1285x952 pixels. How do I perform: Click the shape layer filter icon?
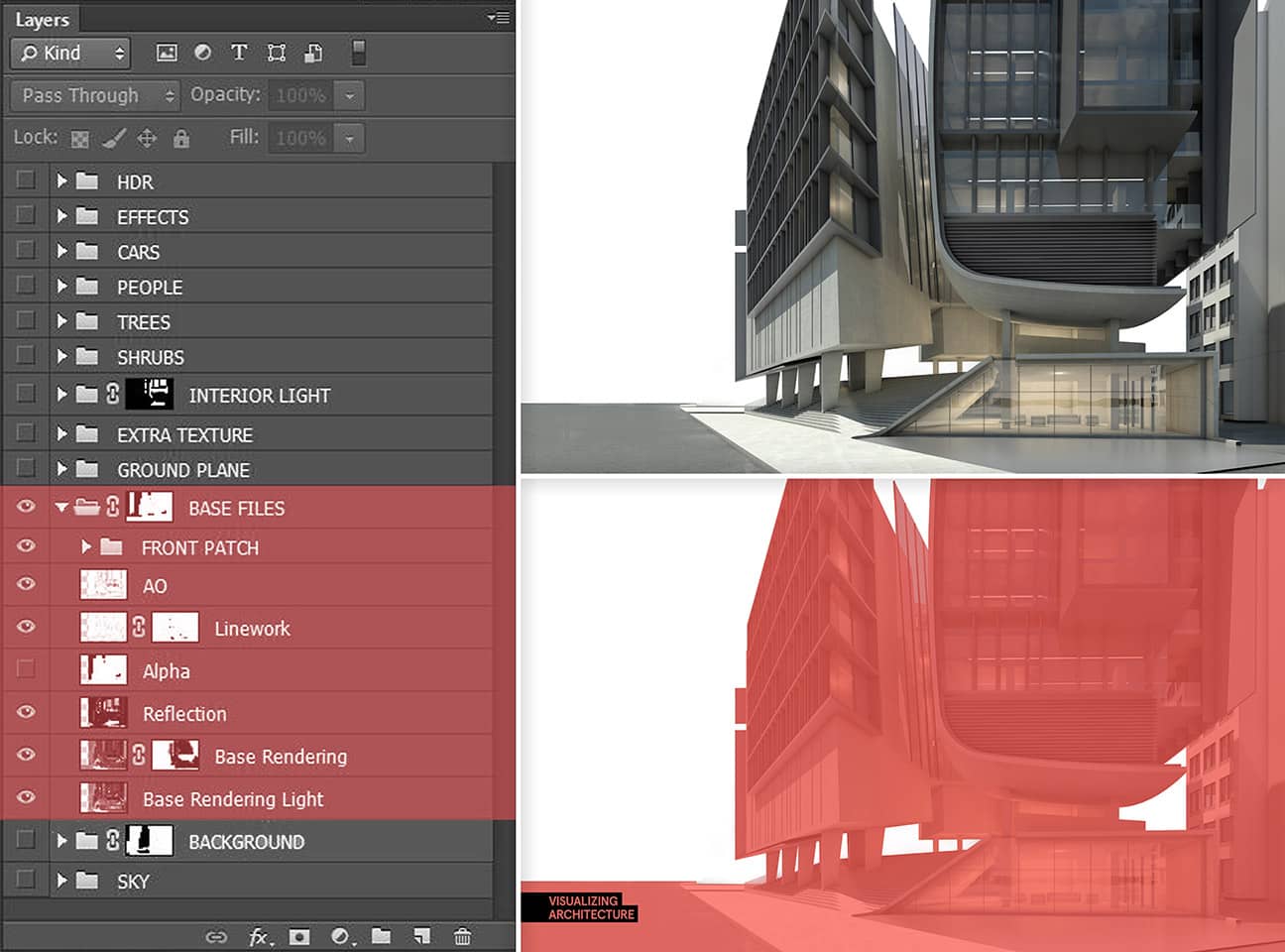point(277,53)
